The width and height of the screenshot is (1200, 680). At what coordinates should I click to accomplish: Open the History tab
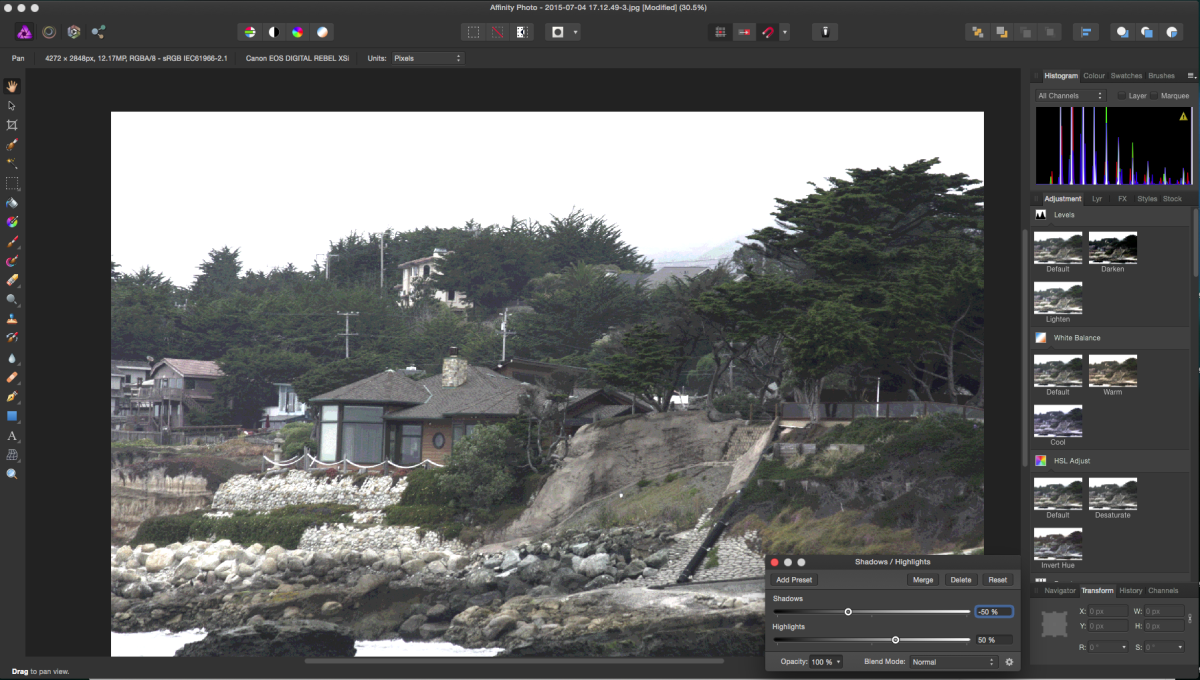(x=1130, y=590)
